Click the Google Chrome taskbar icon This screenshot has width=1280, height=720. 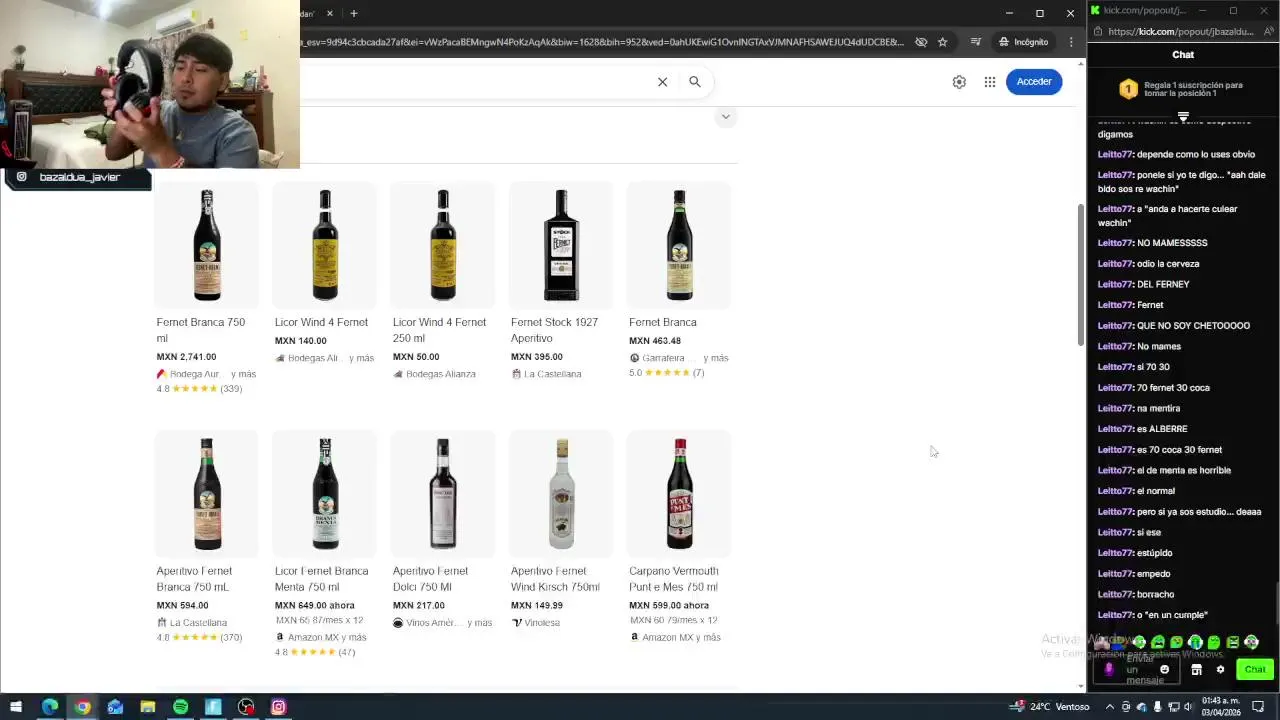pyautogui.click(x=82, y=707)
